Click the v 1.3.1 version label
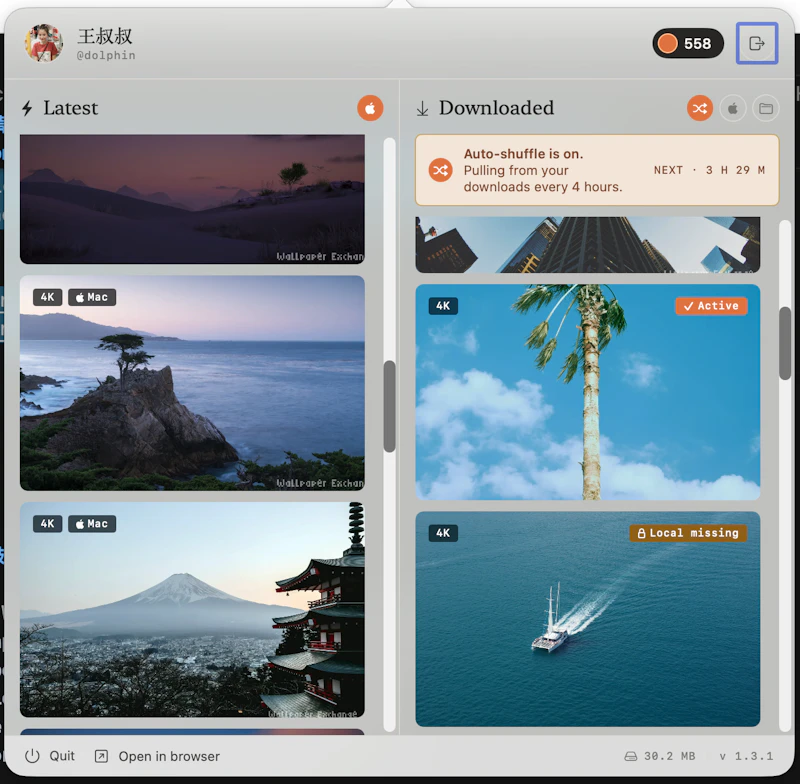Viewport: 800px width, 784px height. (x=746, y=756)
